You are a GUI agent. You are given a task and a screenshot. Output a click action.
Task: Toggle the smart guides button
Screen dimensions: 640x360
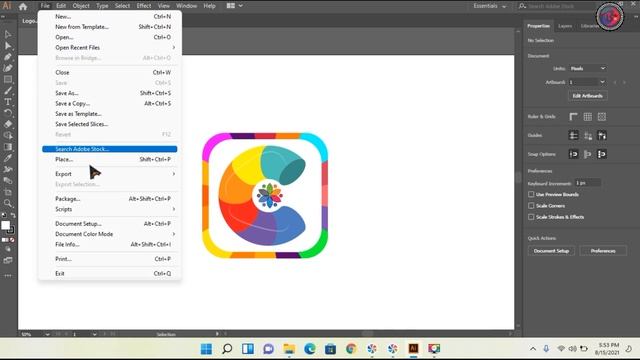602,135
